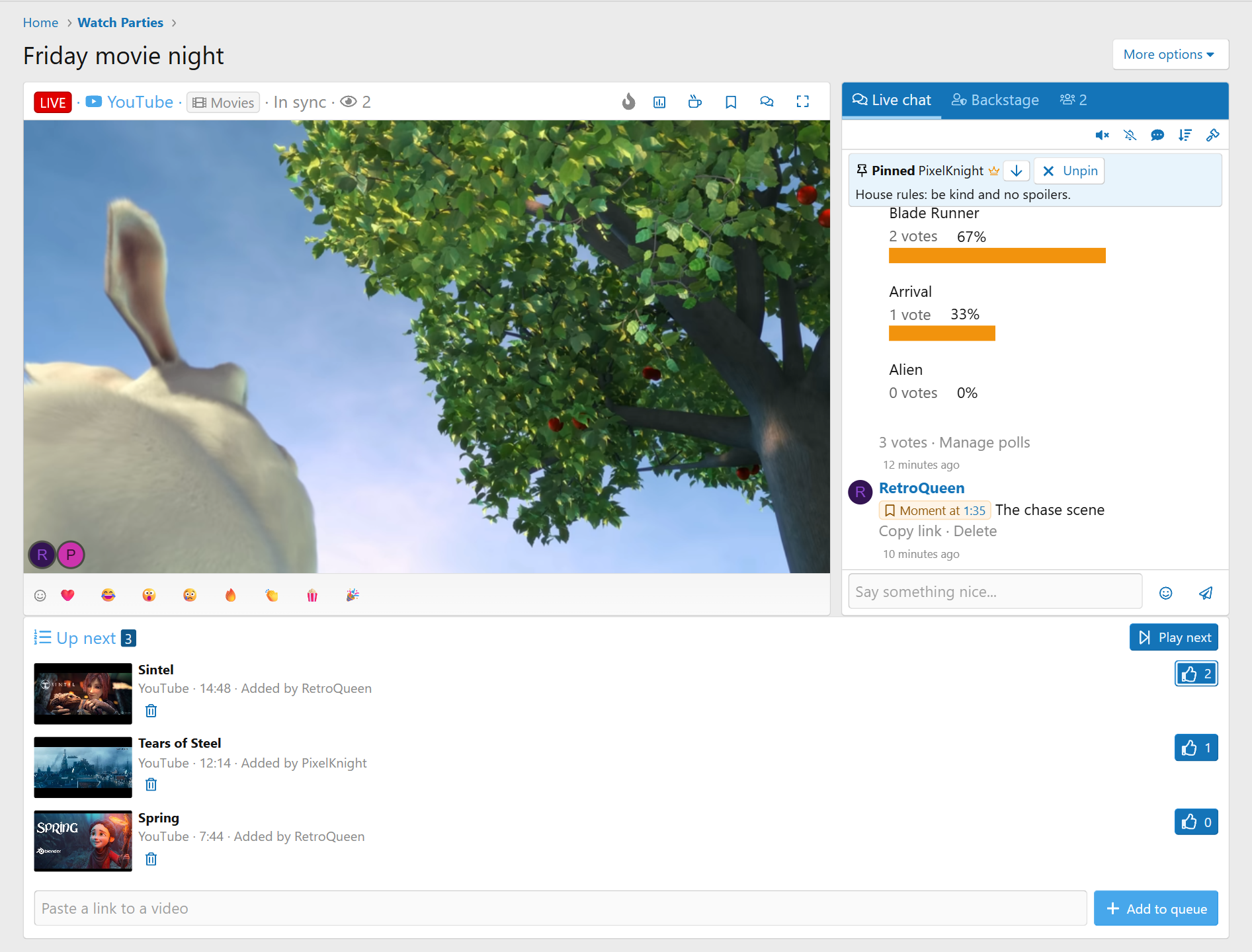
Task: Open chat tools wrench icon
Action: coord(1212,136)
